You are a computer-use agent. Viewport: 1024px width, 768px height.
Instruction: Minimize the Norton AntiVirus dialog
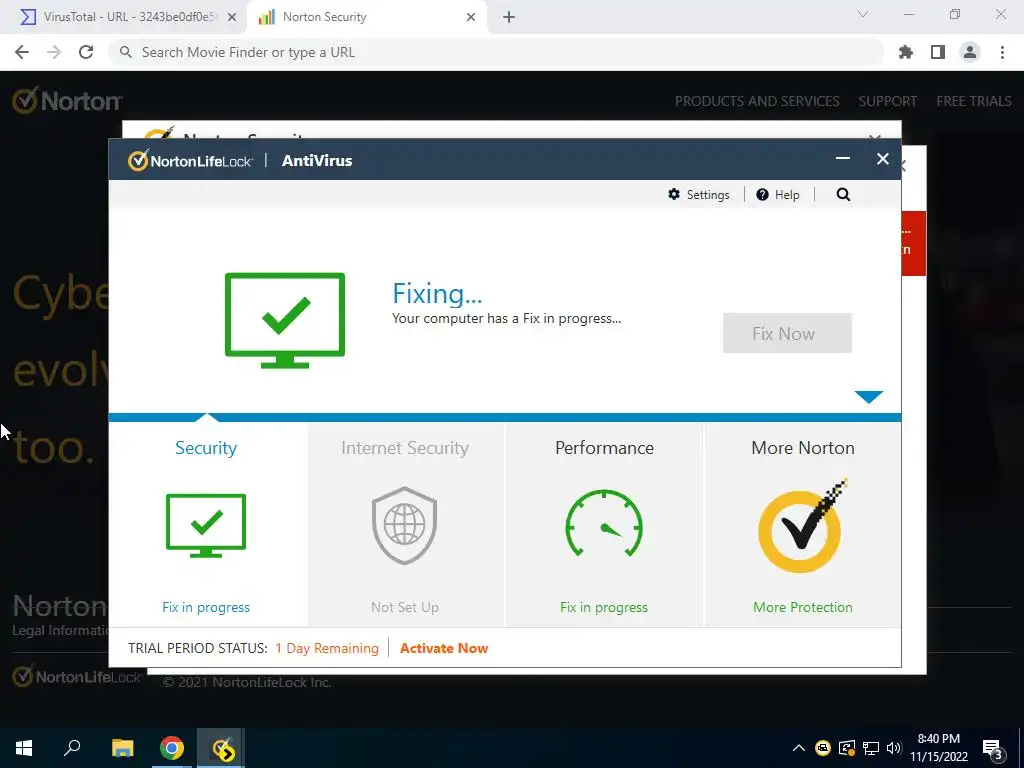pyautogui.click(x=843, y=159)
